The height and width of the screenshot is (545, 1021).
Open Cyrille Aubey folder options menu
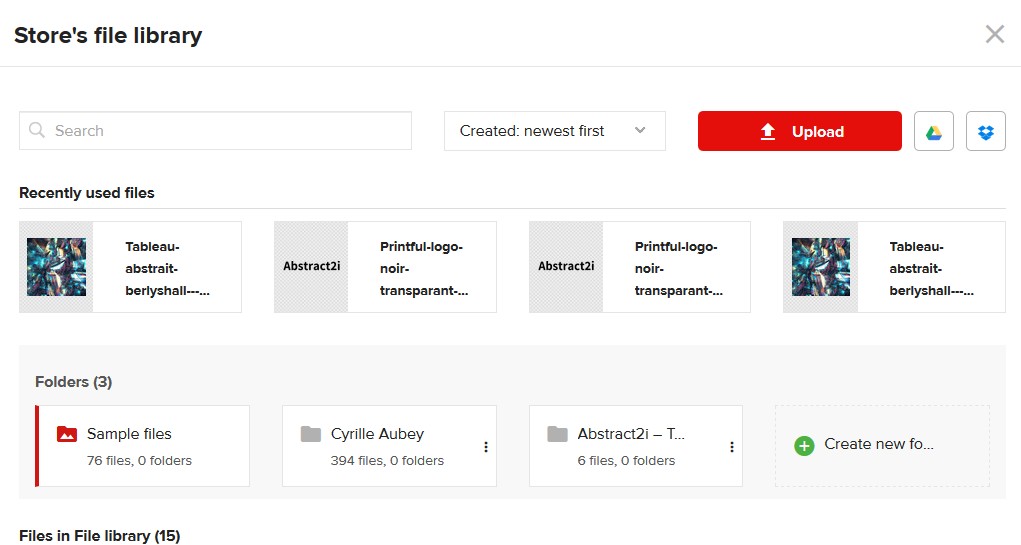[x=486, y=447]
